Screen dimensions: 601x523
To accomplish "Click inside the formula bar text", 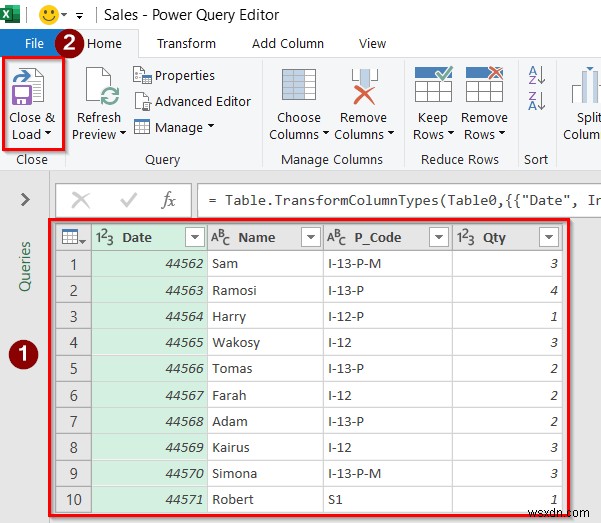I will coord(399,200).
